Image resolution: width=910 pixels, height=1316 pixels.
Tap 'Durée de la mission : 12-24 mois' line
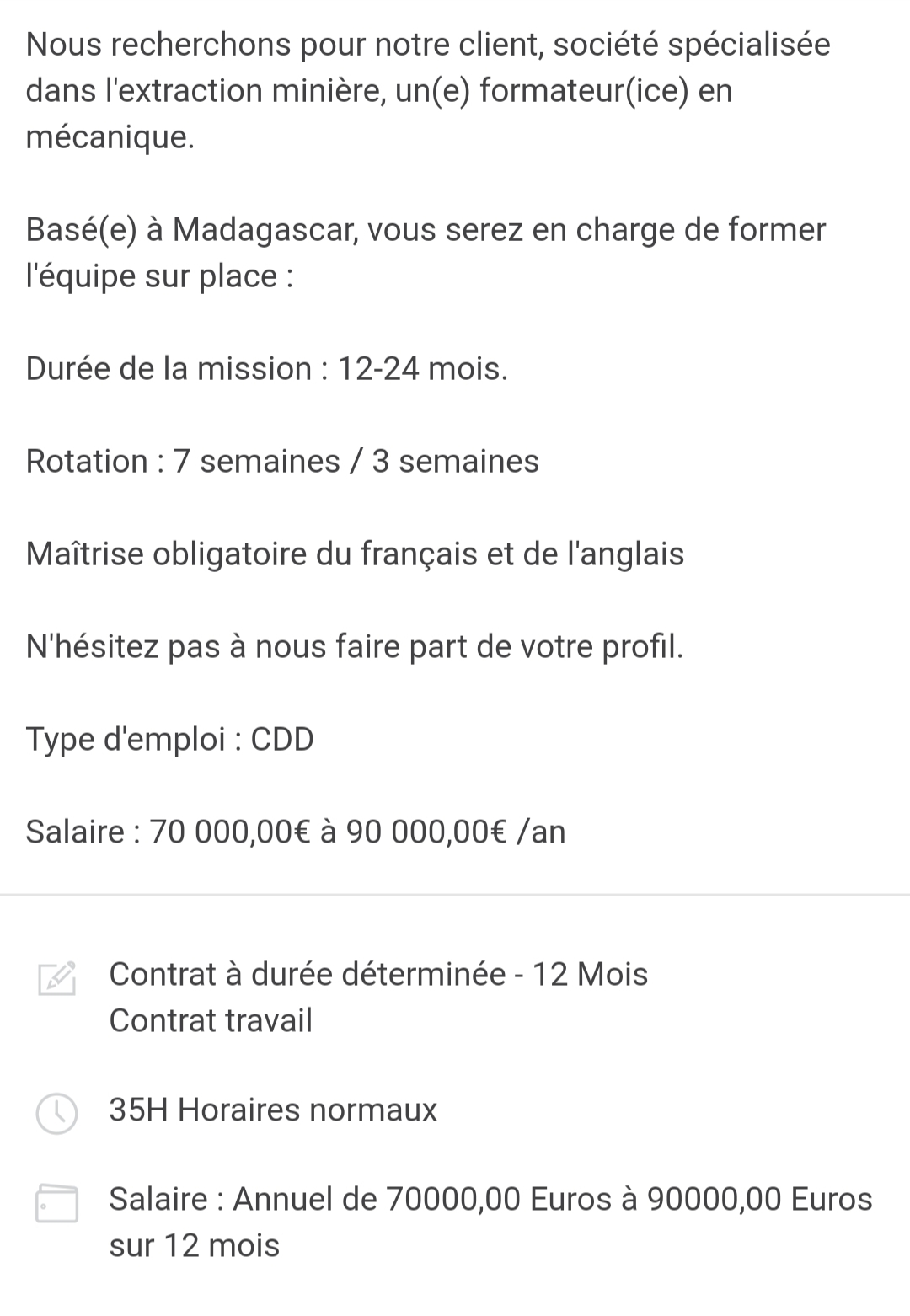pos(267,368)
